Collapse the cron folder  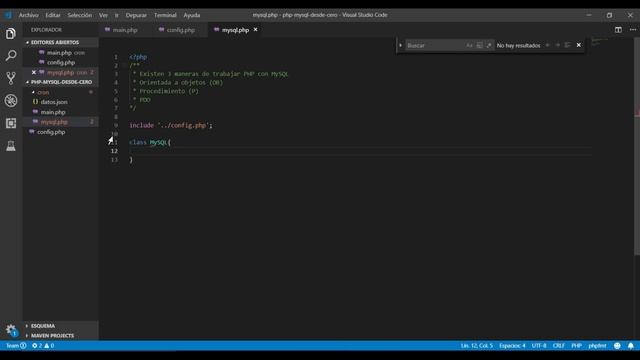pyautogui.click(x=60, y=92)
